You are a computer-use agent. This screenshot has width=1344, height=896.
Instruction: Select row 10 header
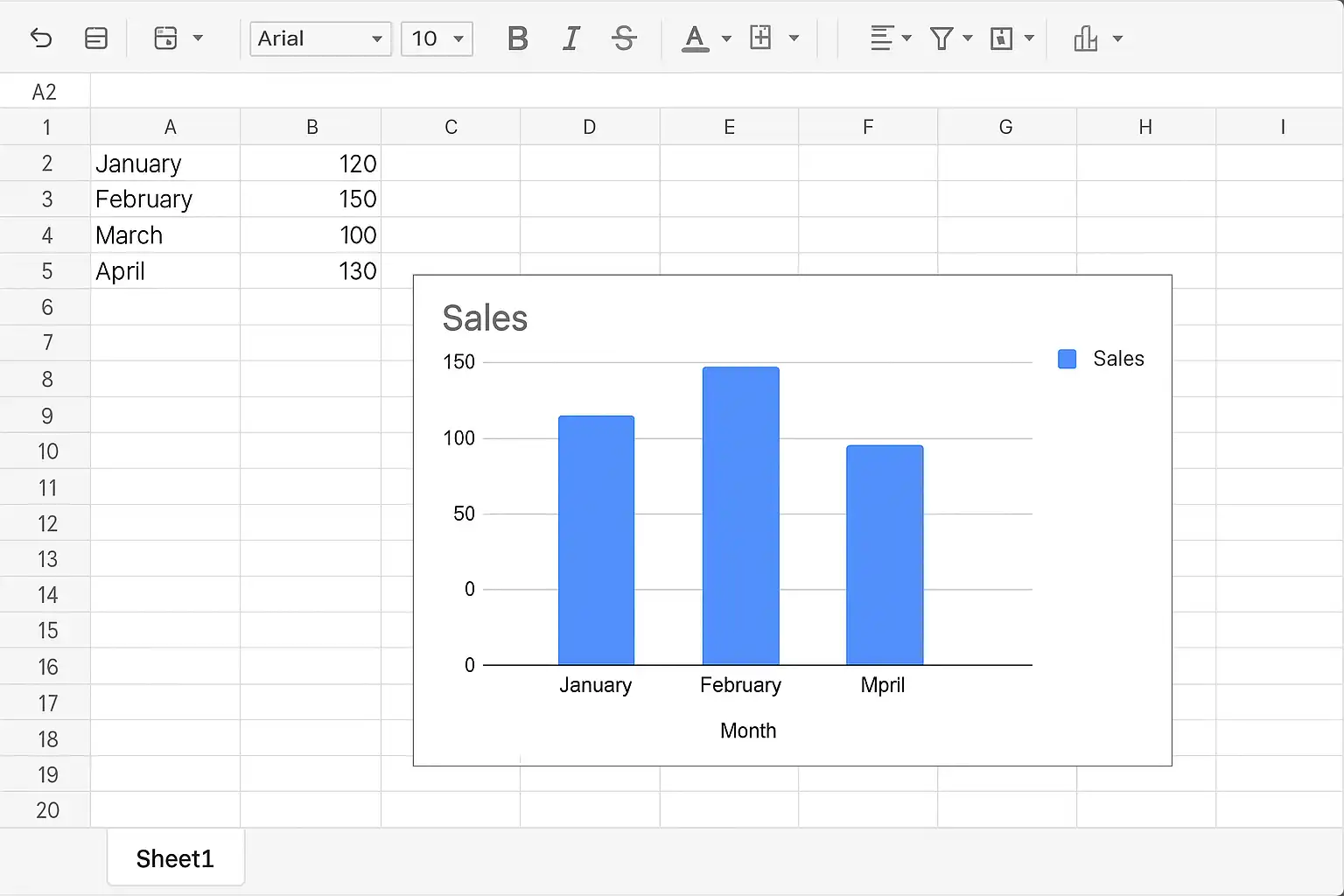pyautogui.click(x=45, y=451)
